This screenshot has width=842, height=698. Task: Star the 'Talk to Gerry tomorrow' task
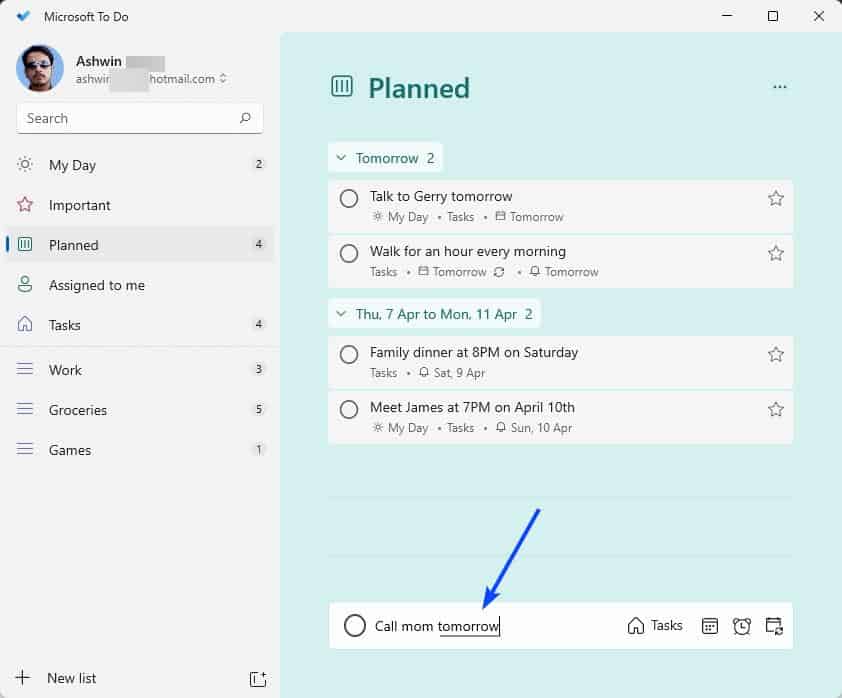coord(775,198)
